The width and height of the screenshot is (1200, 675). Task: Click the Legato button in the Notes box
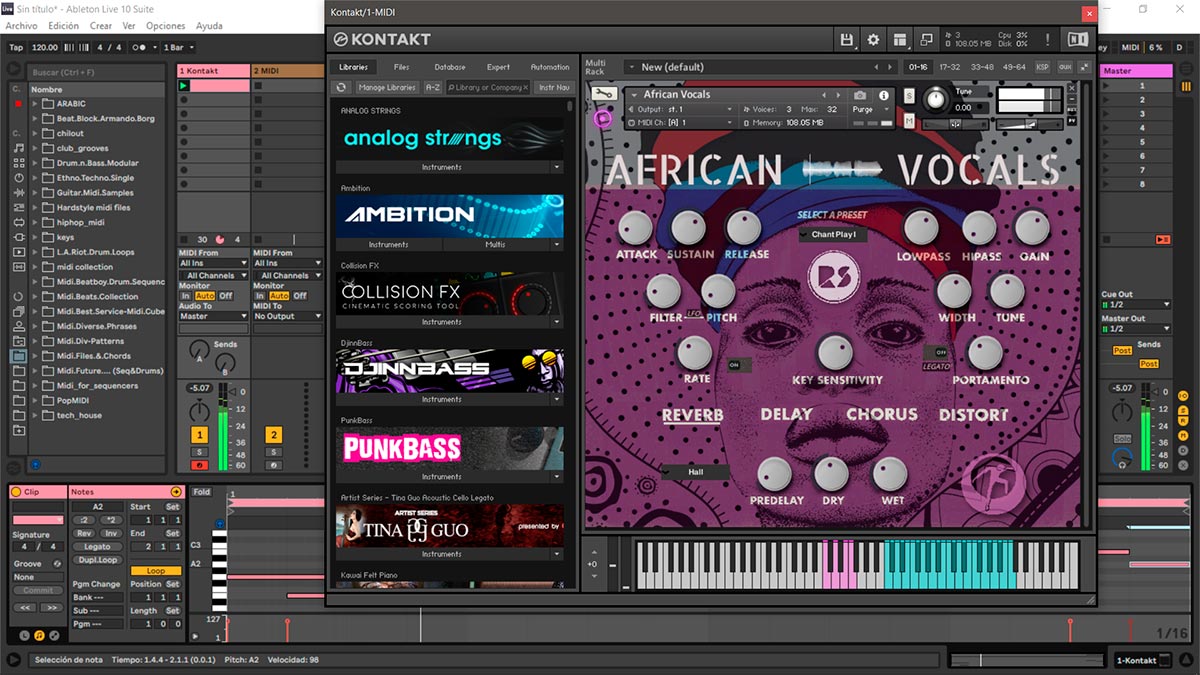[97, 547]
